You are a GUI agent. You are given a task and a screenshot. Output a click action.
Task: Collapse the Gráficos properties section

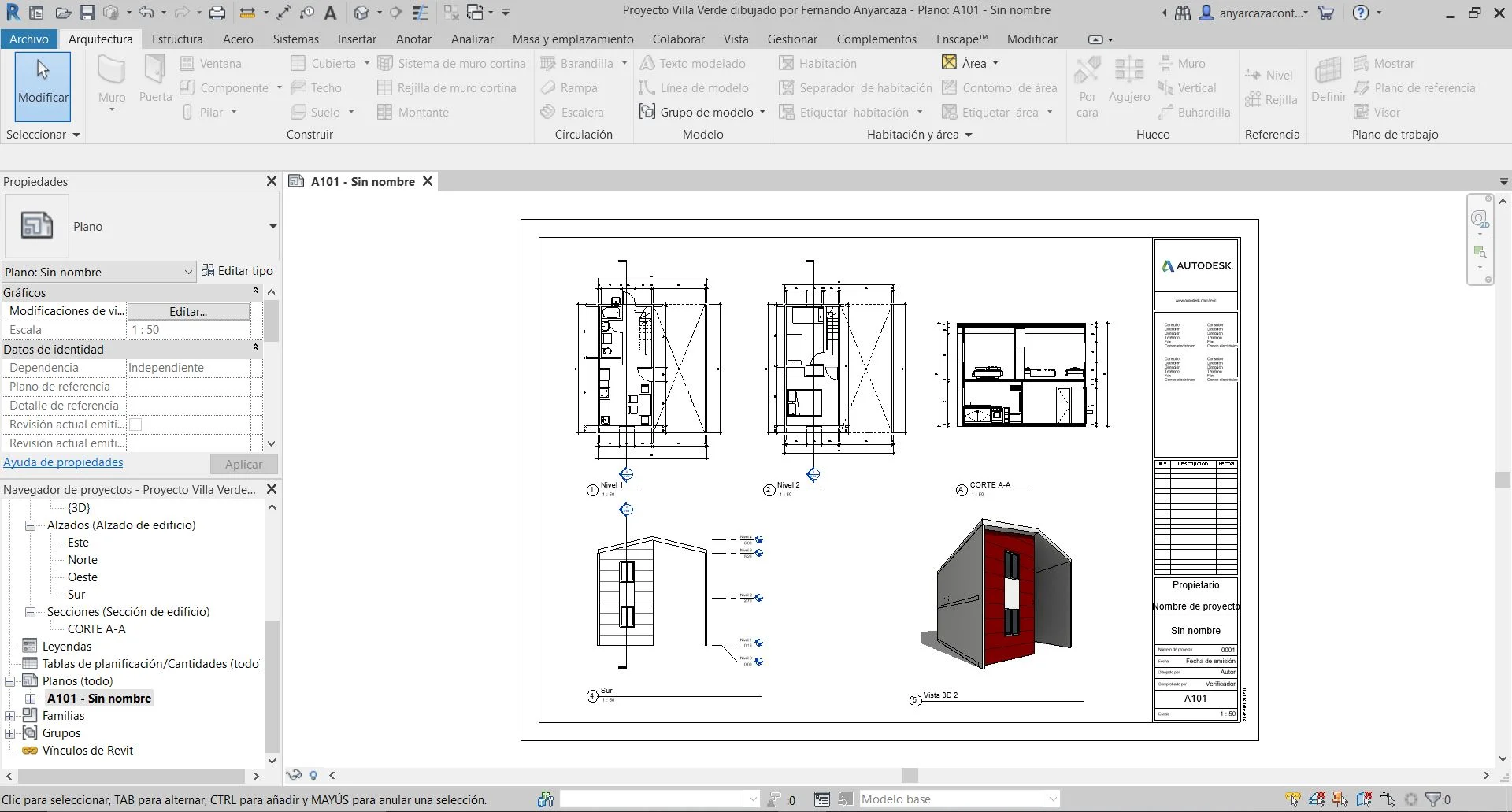click(255, 292)
